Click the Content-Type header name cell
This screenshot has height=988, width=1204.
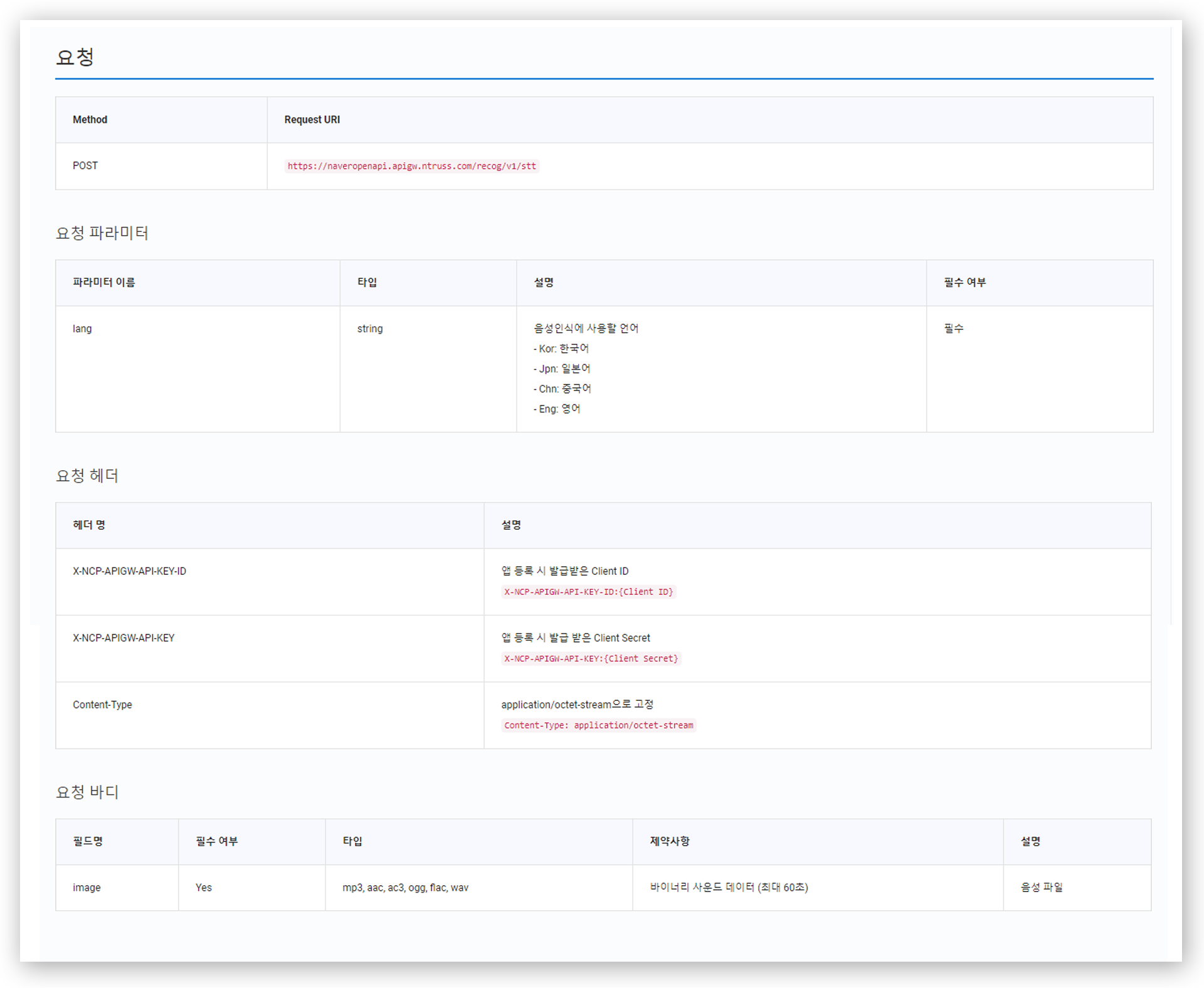(x=102, y=705)
